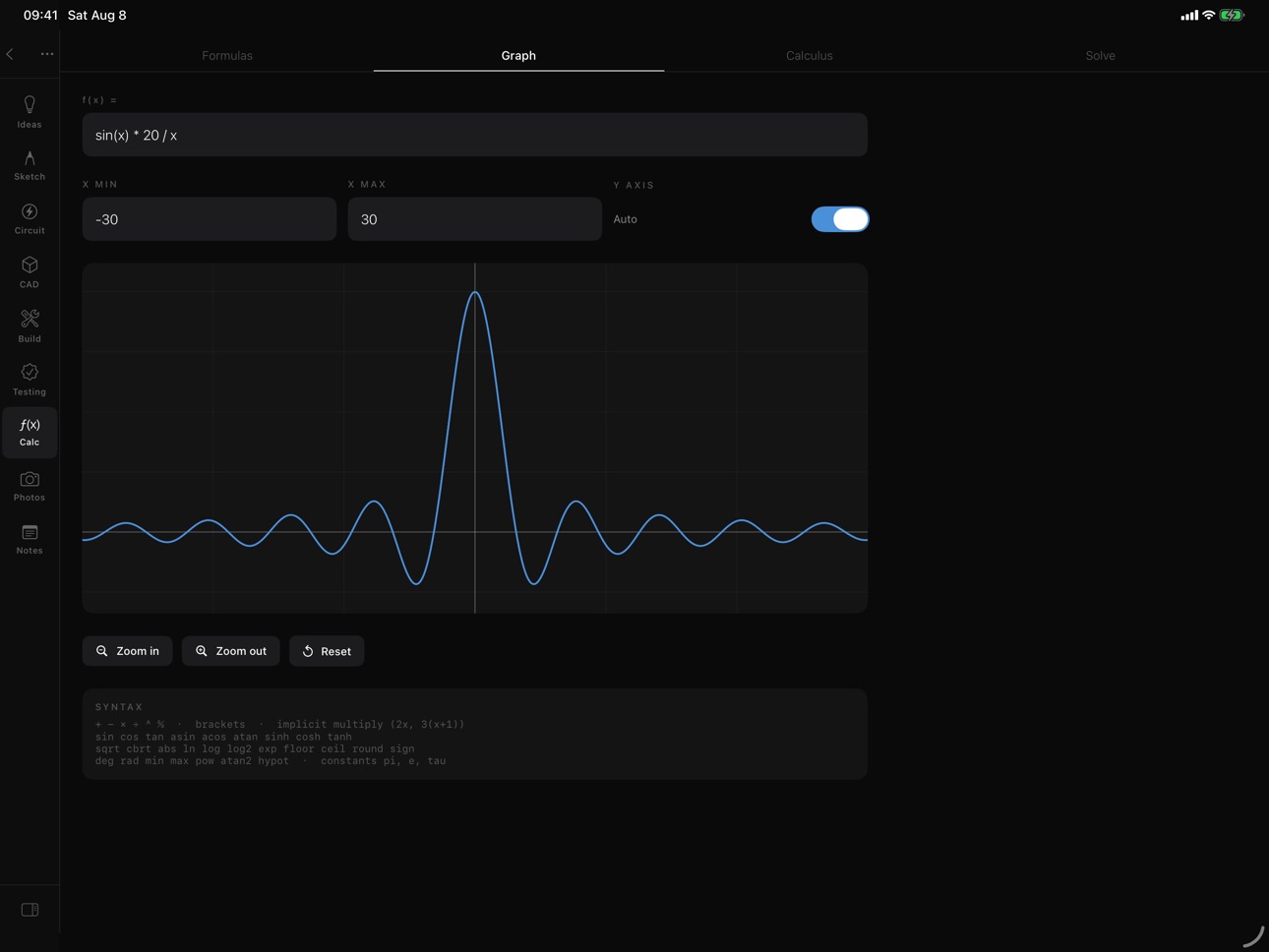Screen dimensions: 1269x952
Task: Open the Testing section
Action: (30, 380)
